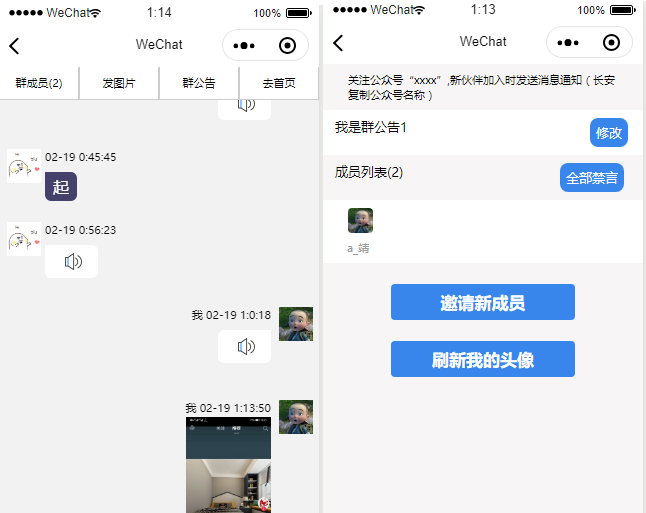Open the shared room photo sent at 1:13:50

click(228, 465)
